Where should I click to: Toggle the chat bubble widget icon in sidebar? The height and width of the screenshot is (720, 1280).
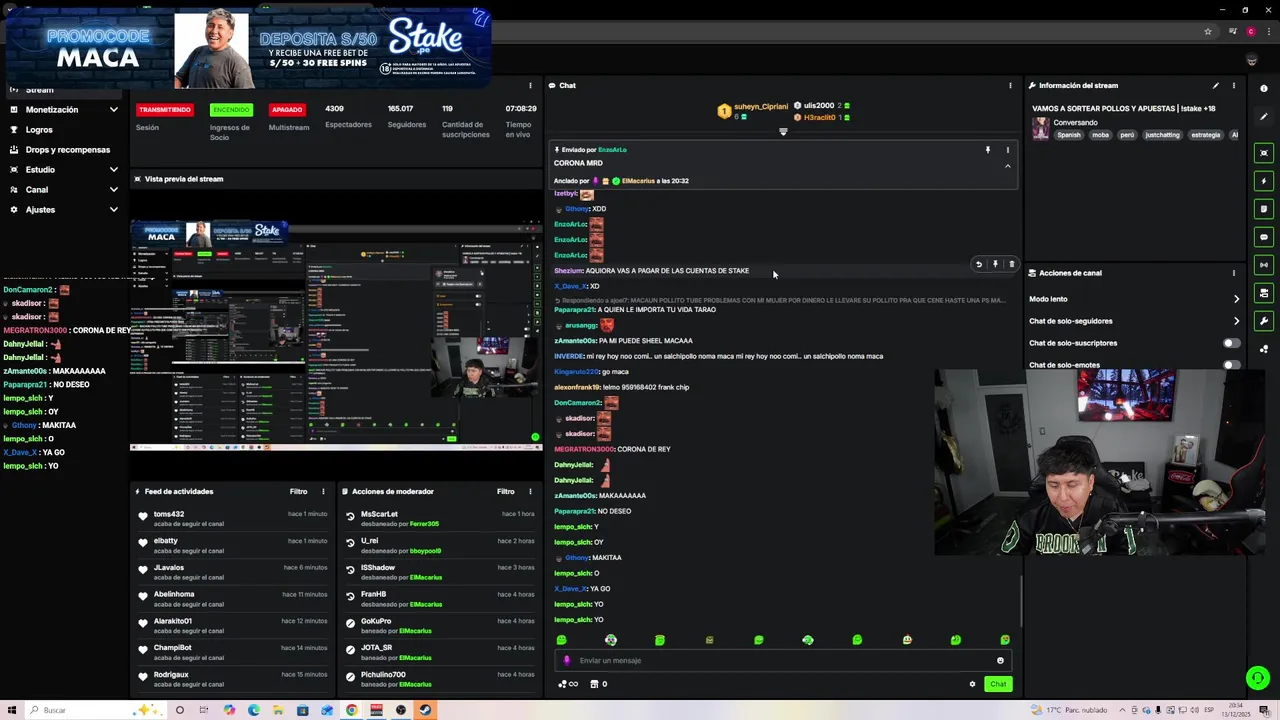tap(1264, 237)
